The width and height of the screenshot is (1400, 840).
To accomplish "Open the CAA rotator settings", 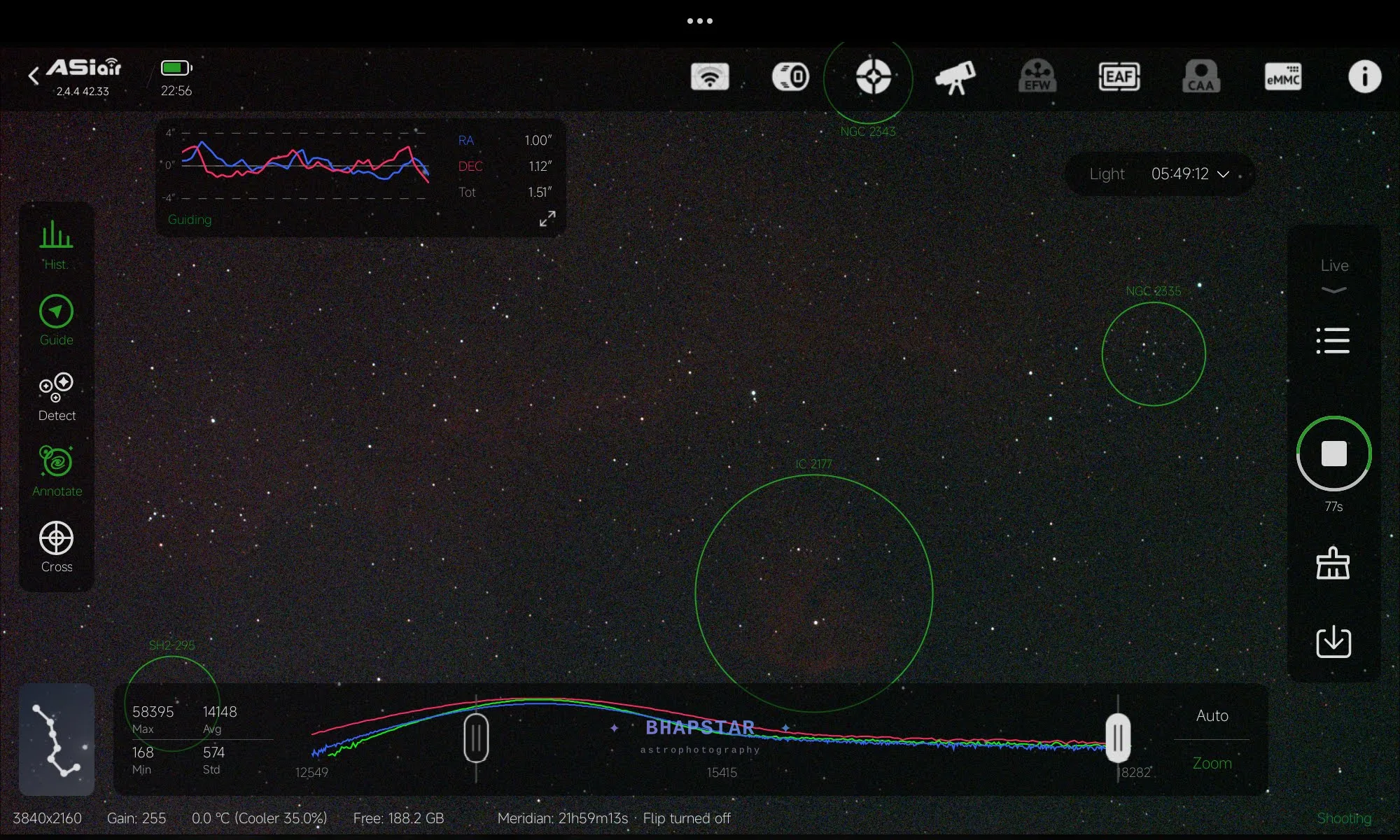I will [x=1200, y=76].
